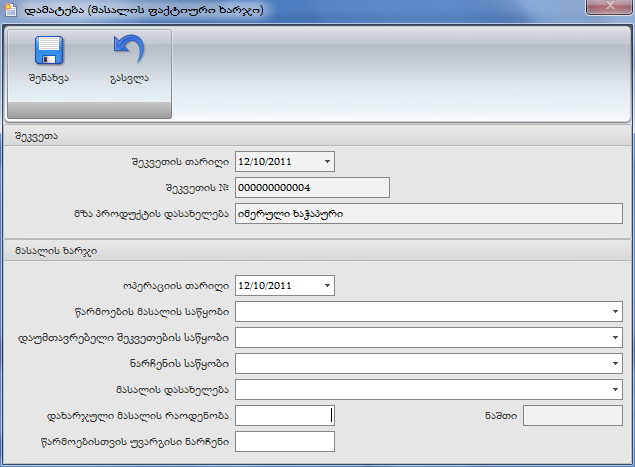Click the application icon in the title bar
This screenshot has width=635, height=467.
click(11, 11)
